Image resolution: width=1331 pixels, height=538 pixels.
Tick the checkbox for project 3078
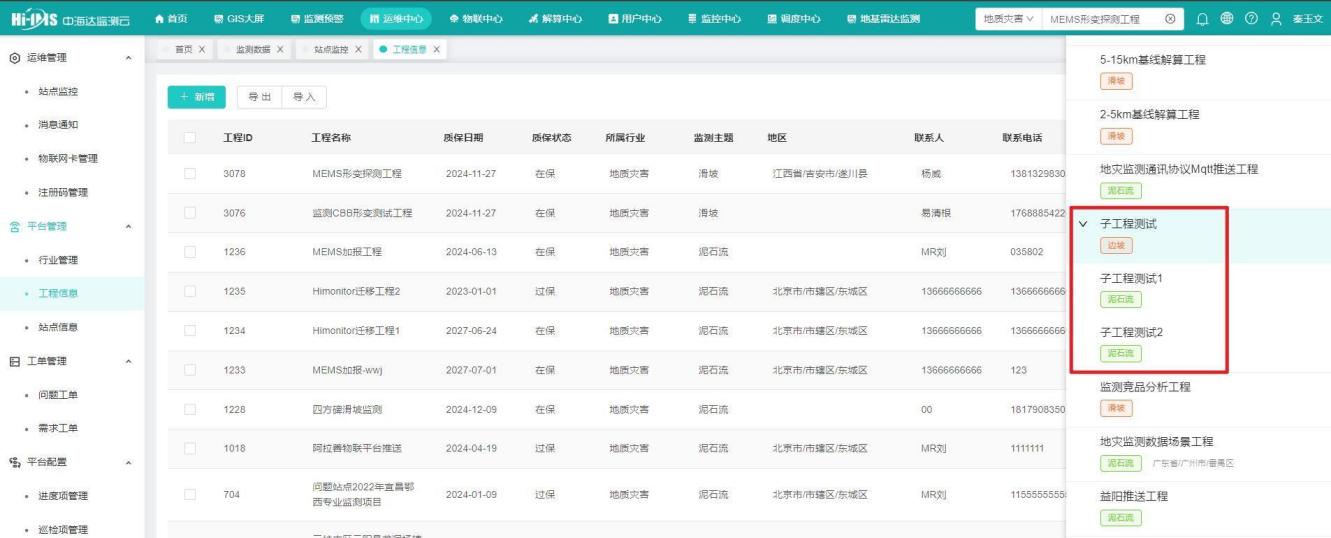click(190, 173)
